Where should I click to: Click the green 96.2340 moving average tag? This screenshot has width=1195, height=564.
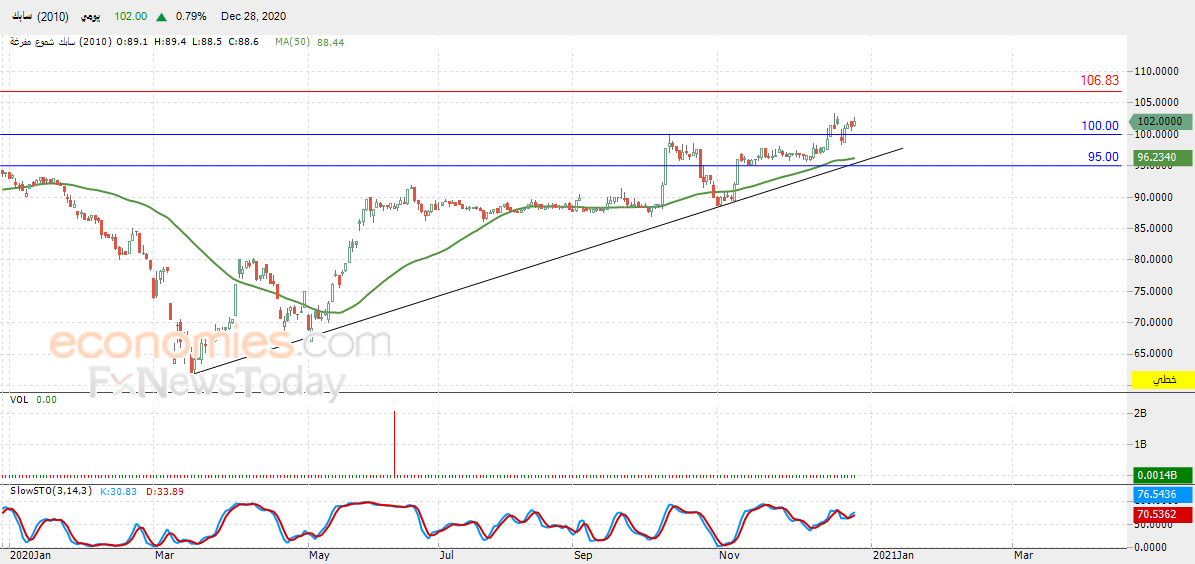coord(1161,158)
